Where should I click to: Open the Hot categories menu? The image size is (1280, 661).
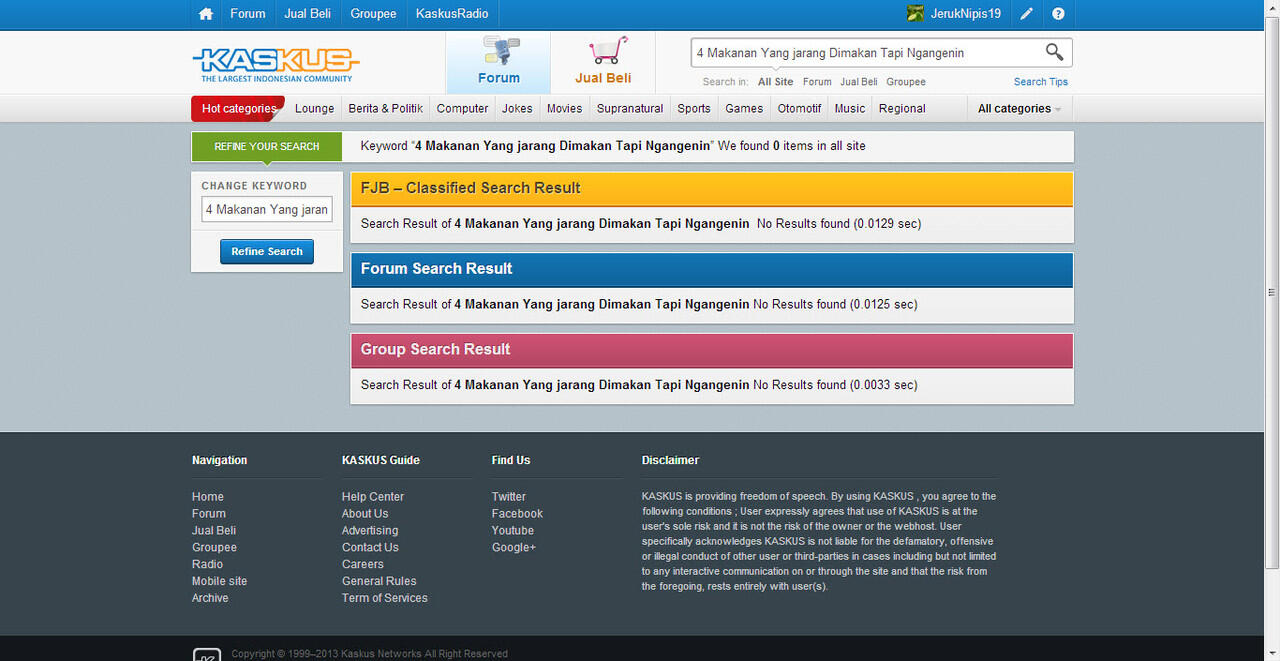[238, 109]
